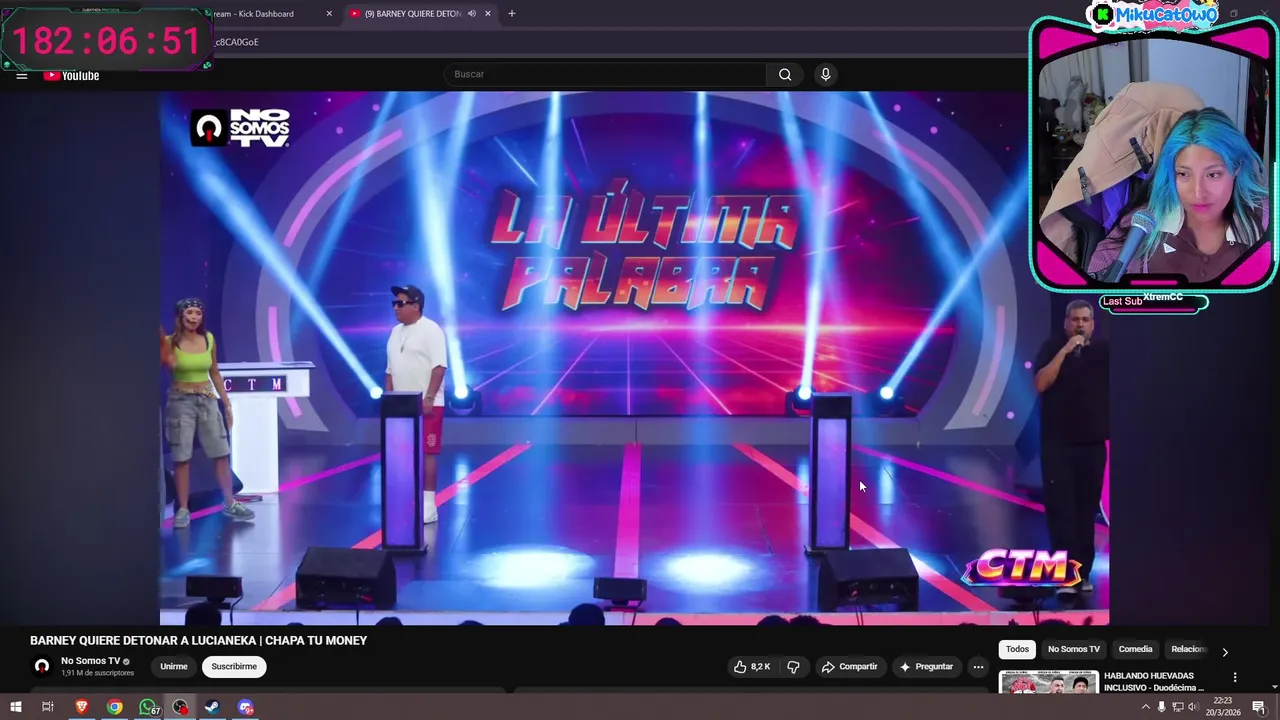Click the browser address bar URL
Viewport: 1280px width, 720px height.
[236, 42]
